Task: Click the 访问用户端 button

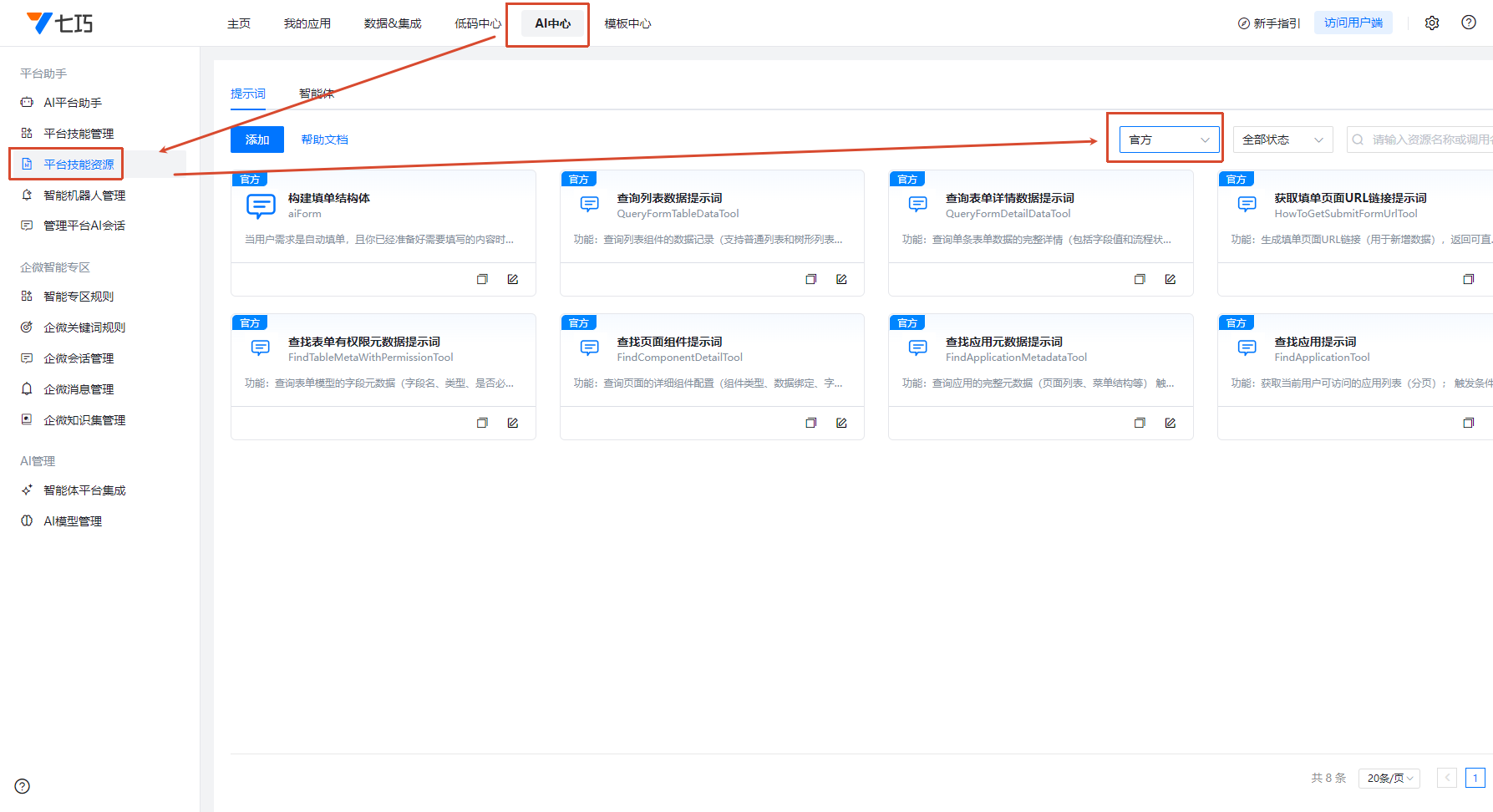Action: [1353, 23]
